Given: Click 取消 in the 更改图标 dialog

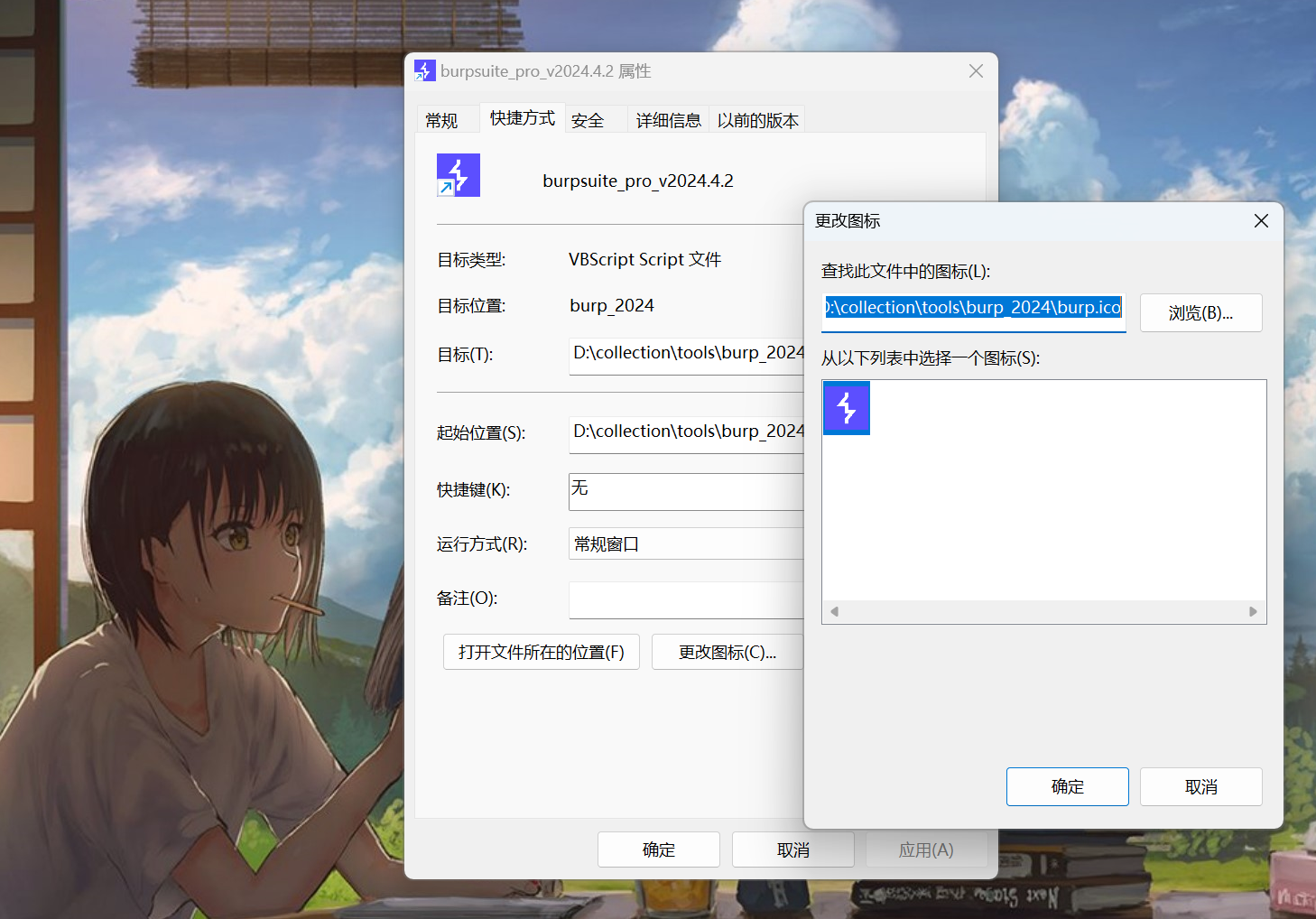Looking at the screenshot, I should click(1200, 787).
